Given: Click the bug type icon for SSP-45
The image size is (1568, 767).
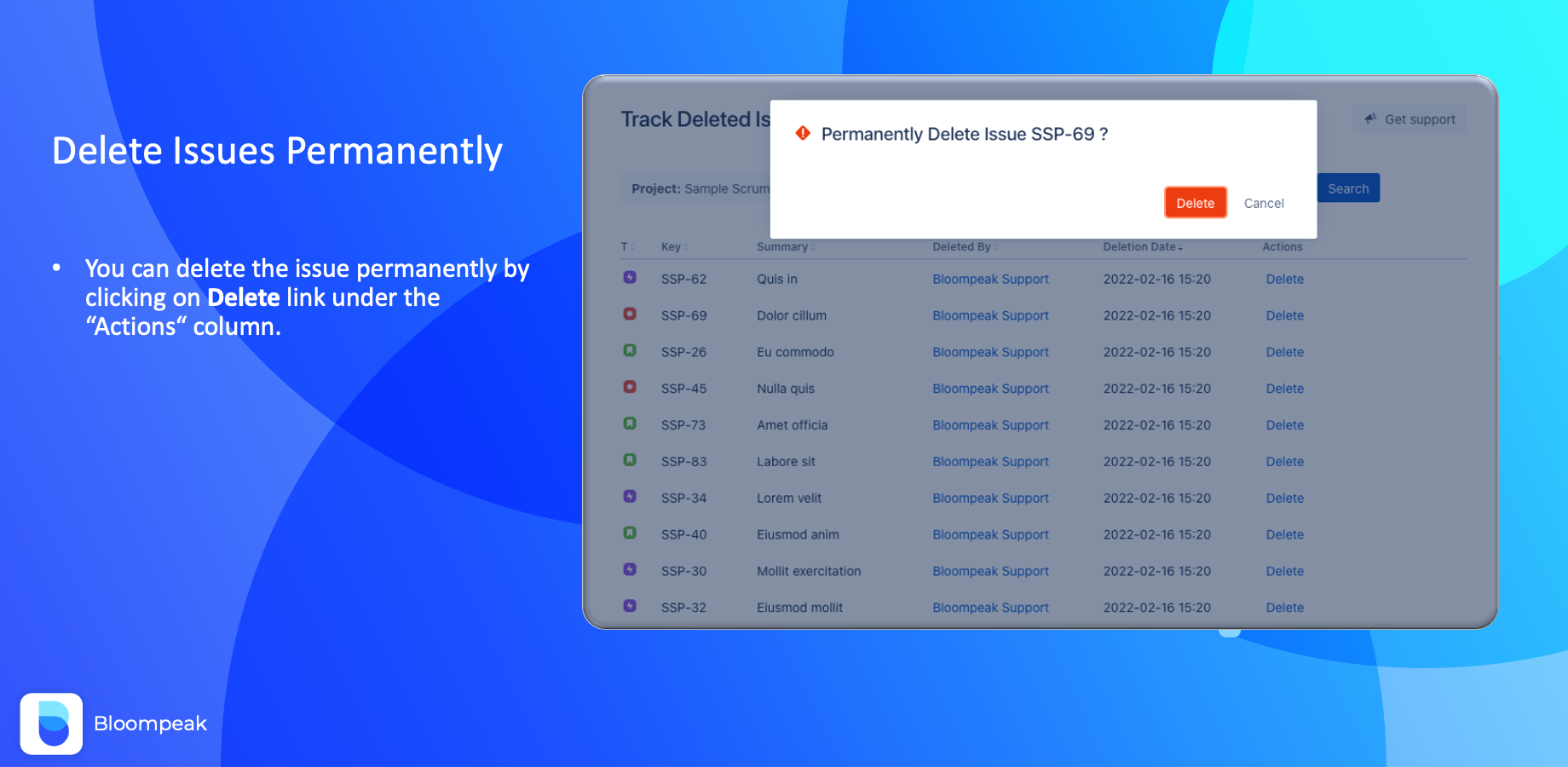Looking at the screenshot, I should point(630,387).
